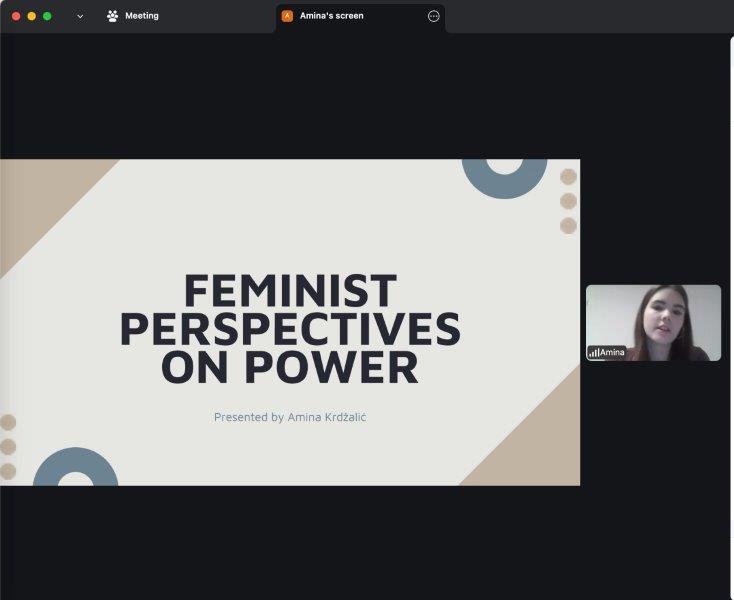Click bottom beige dot on slide's left edge
Image resolution: width=734 pixels, height=600 pixels.
(x=8, y=471)
